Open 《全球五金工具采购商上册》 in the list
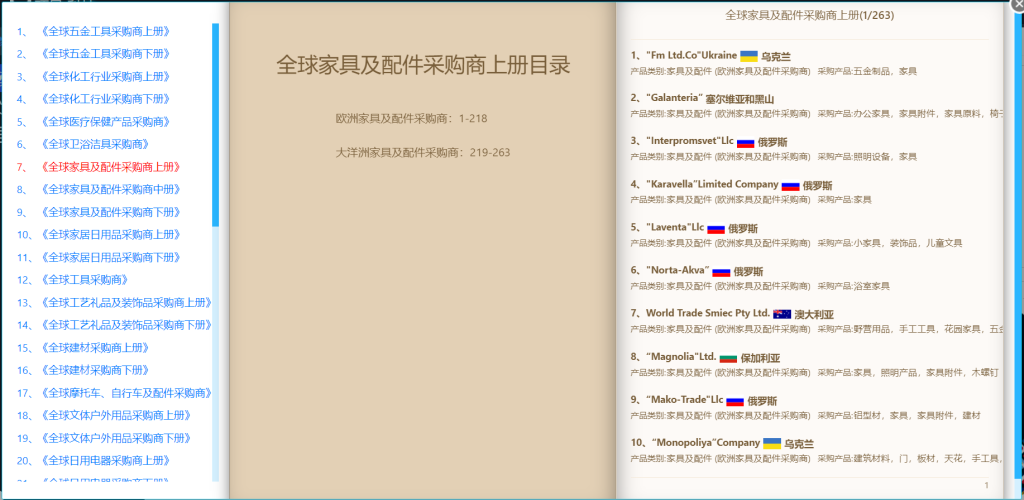The image size is (1024, 500). [104, 31]
